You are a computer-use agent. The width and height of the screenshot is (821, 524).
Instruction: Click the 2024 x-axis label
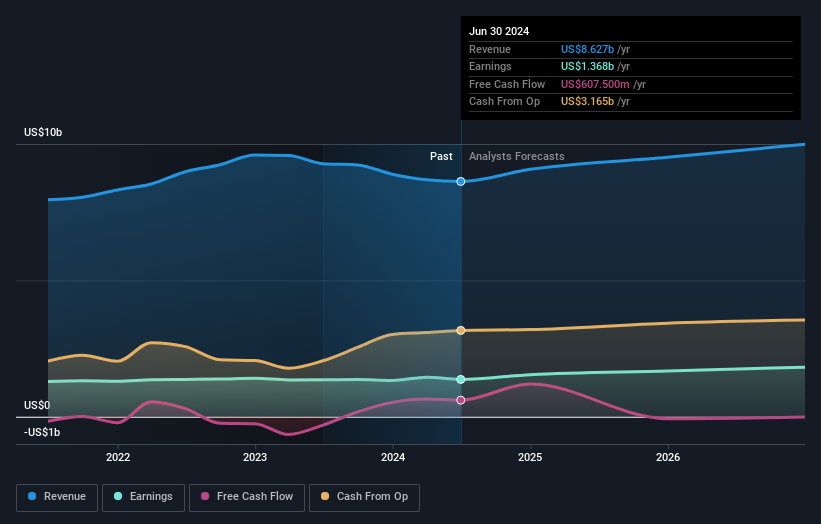click(393, 457)
